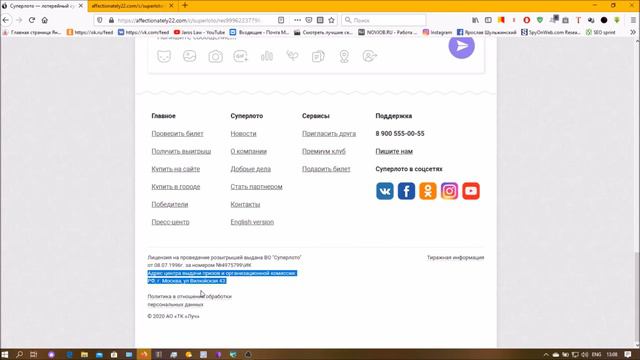This screenshot has width=640, height=360.
Task: Attach a location with the map pin icon
Action: tap(344, 56)
